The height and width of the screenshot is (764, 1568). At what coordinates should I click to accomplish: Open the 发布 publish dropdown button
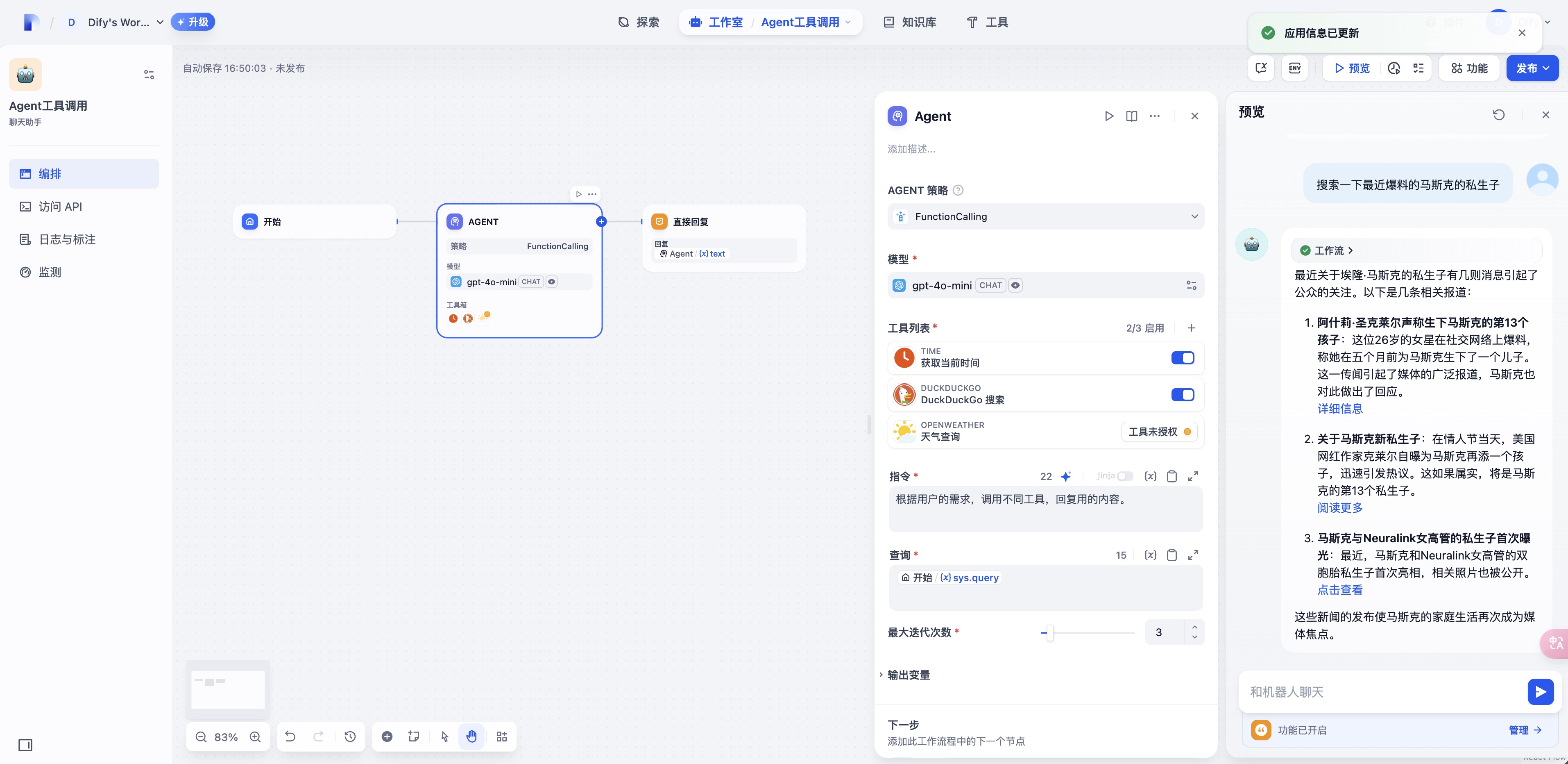pos(1532,68)
